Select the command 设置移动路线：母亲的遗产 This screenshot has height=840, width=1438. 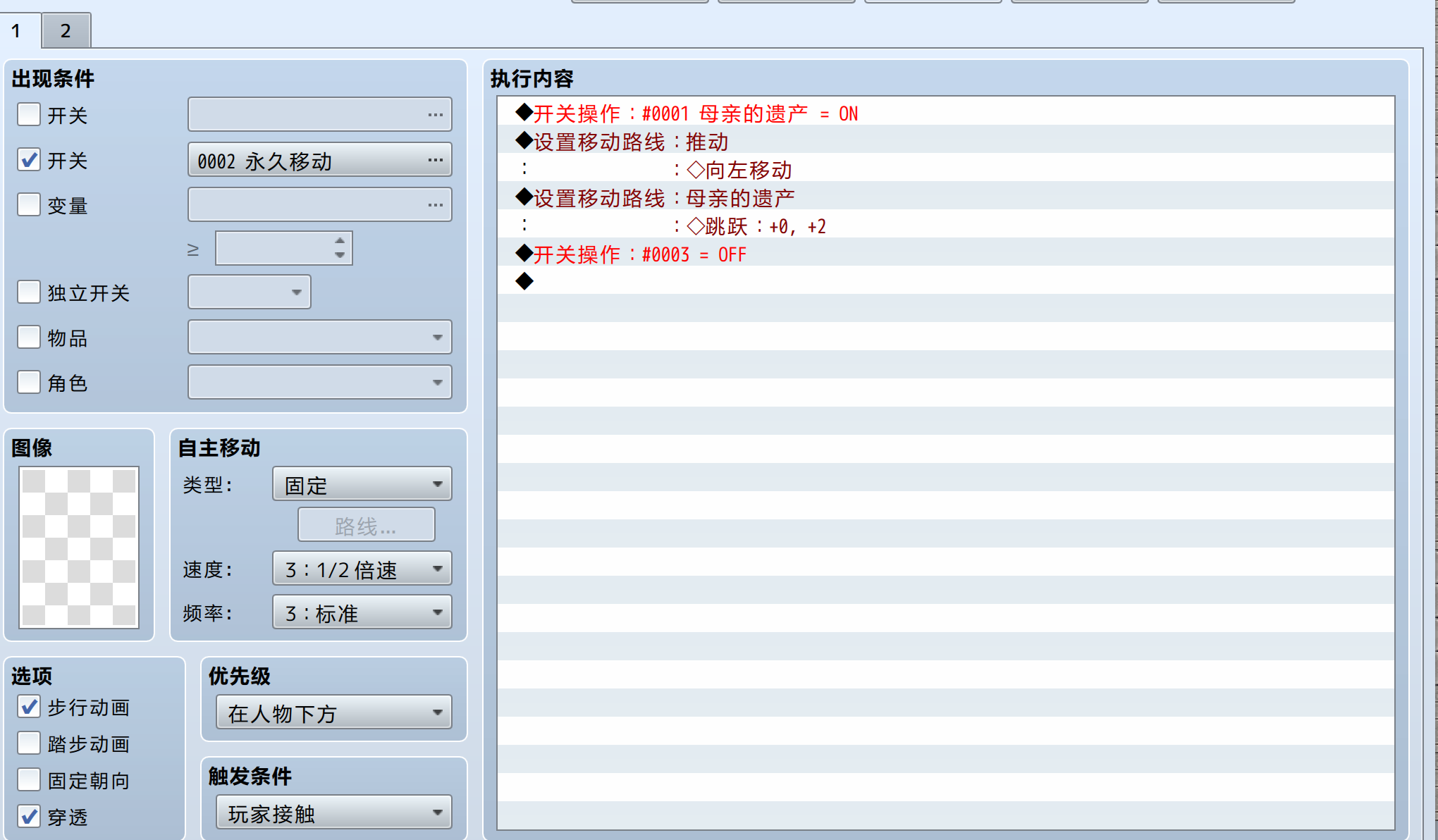coord(945,197)
